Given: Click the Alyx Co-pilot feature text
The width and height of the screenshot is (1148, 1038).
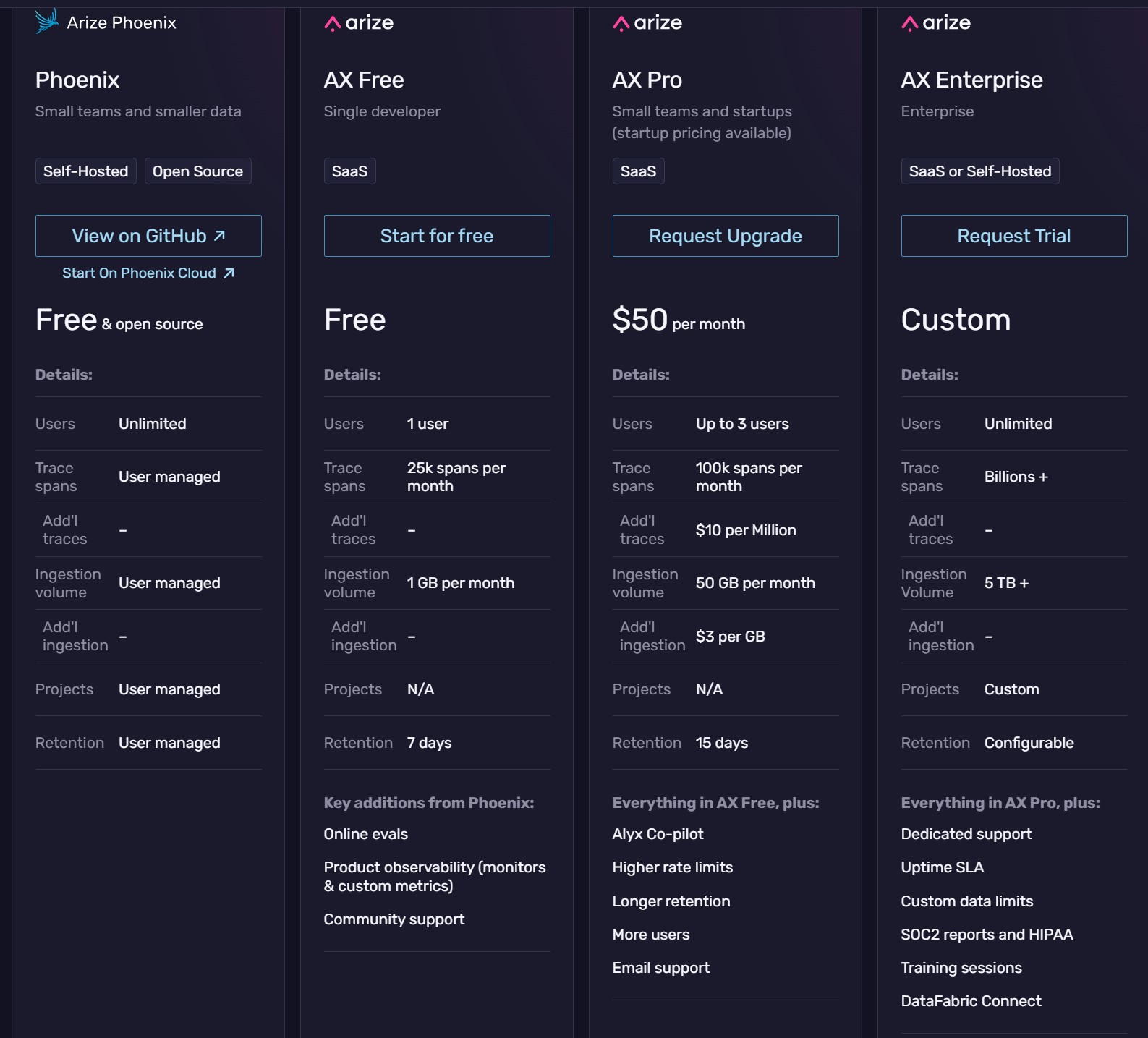Looking at the screenshot, I should pyautogui.click(x=658, y=834).
